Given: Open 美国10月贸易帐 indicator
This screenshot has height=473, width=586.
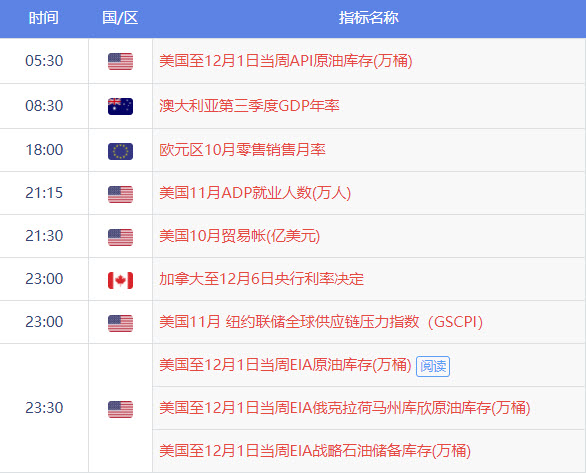Looking at the screenshot, I should coord(240,236).
